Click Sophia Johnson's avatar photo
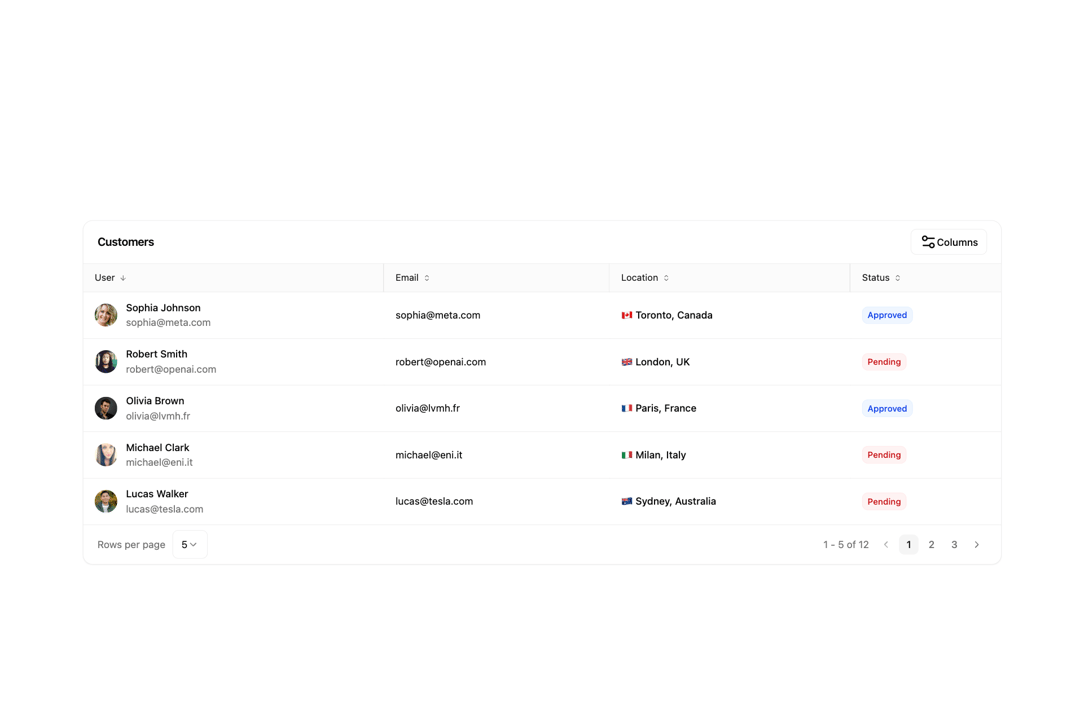 106,315
